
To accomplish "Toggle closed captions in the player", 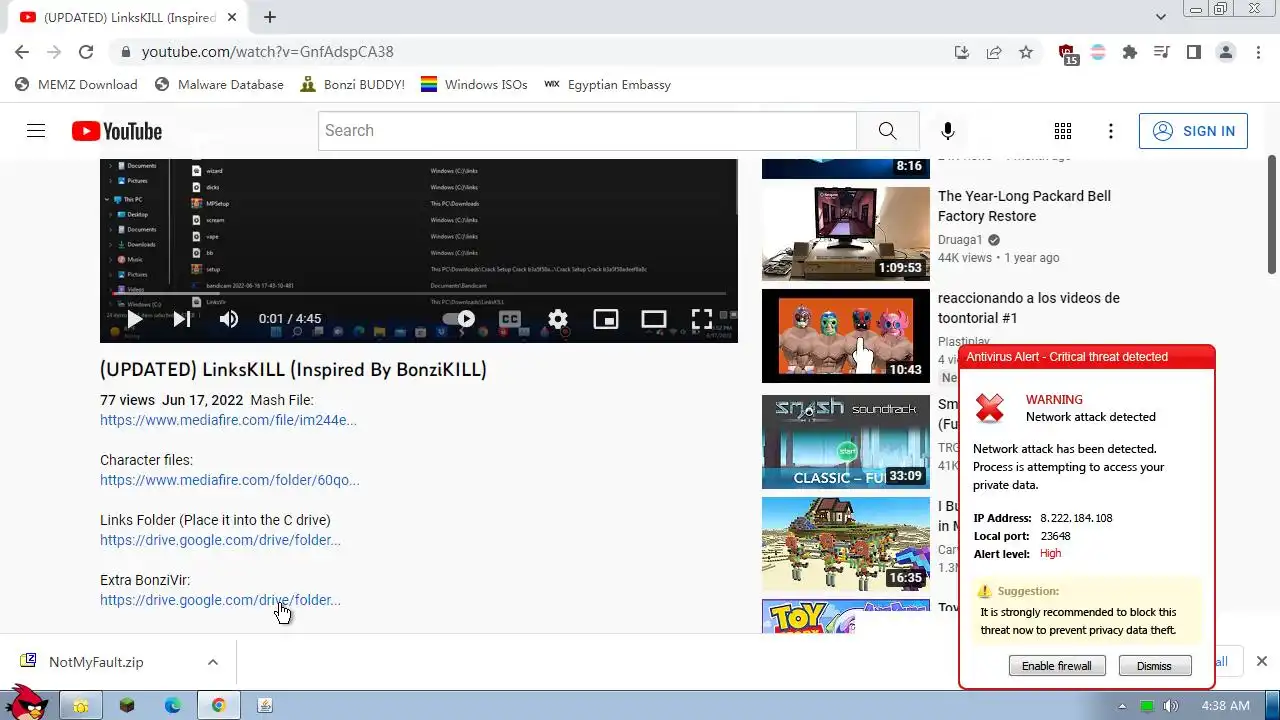I will 510,319.
